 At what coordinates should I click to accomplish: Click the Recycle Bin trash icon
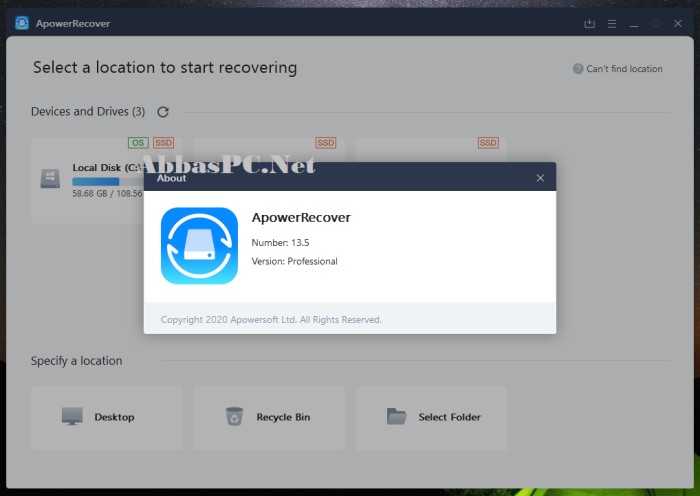pyautogui.click(x=234, y=417)
